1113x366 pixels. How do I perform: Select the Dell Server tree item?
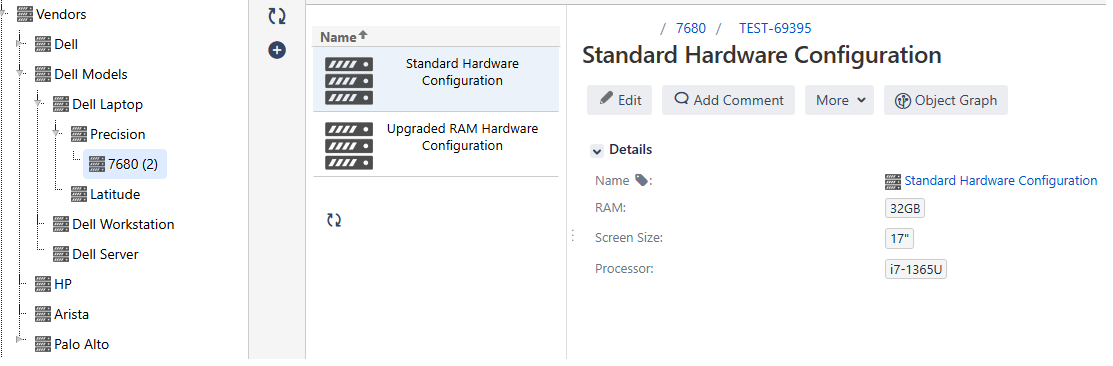click(x=105, y=254)
